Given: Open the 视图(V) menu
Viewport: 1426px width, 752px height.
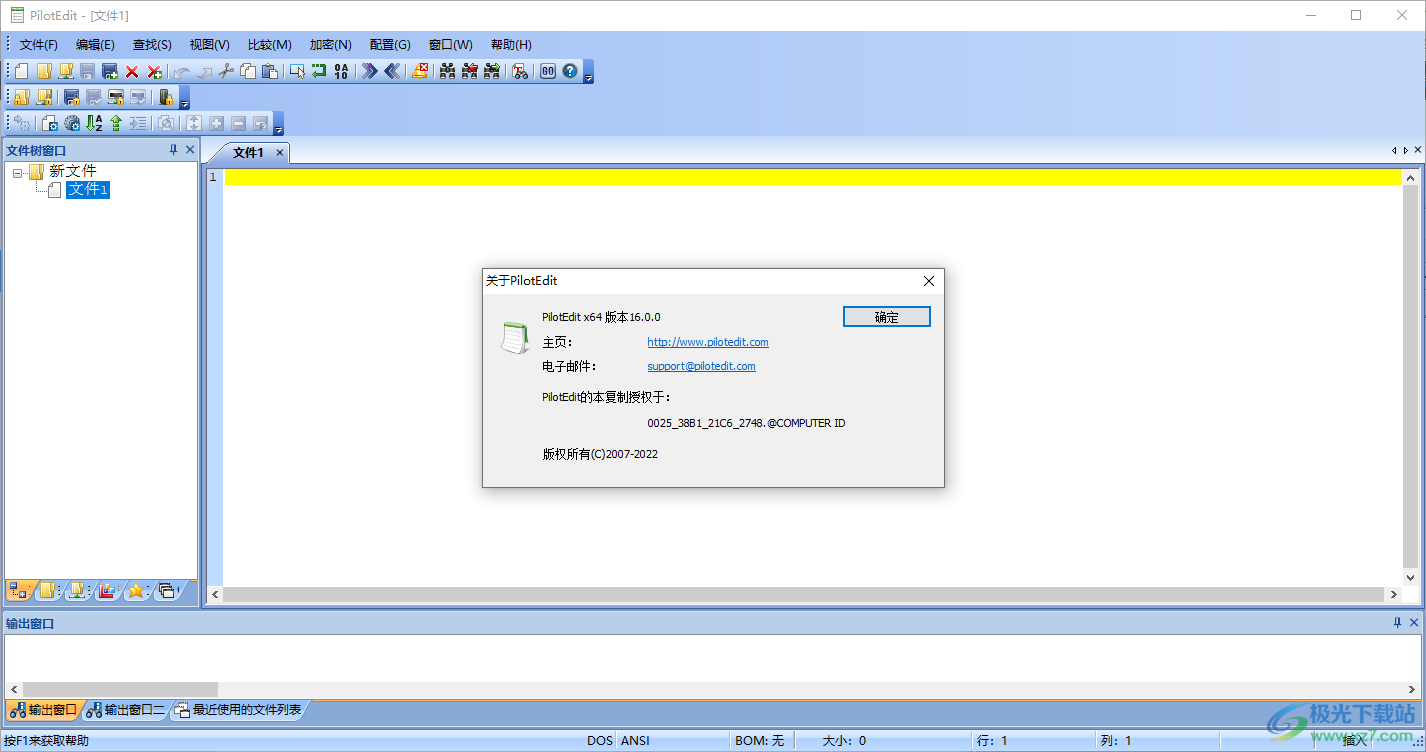Looking at the screenshot, I should (x=210, y=45).
